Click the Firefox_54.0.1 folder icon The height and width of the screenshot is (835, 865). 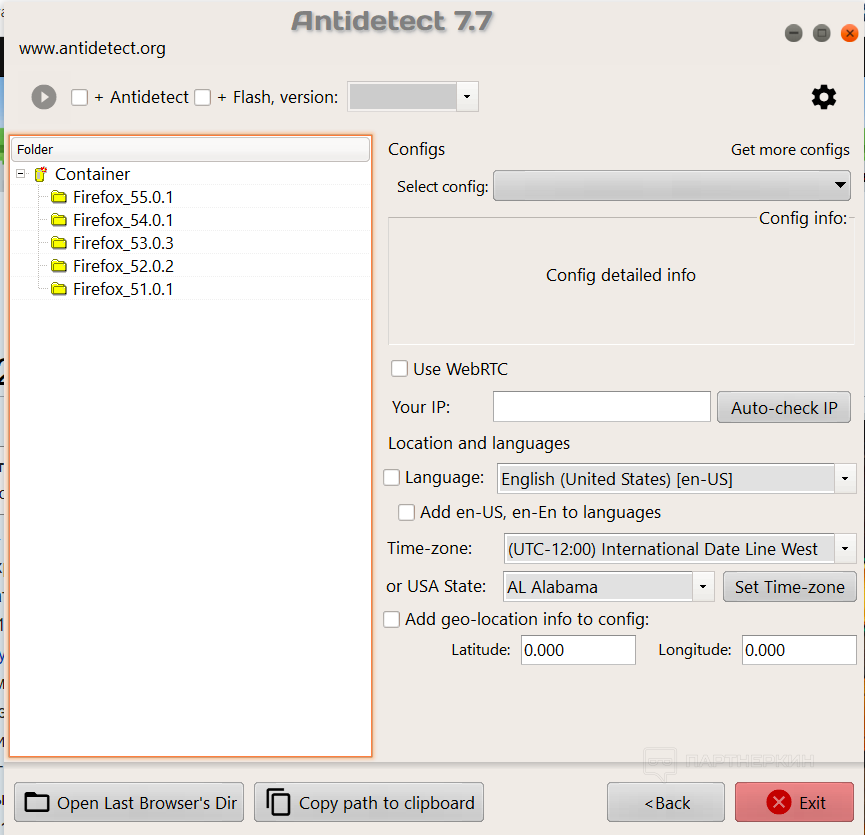[59, 220]
